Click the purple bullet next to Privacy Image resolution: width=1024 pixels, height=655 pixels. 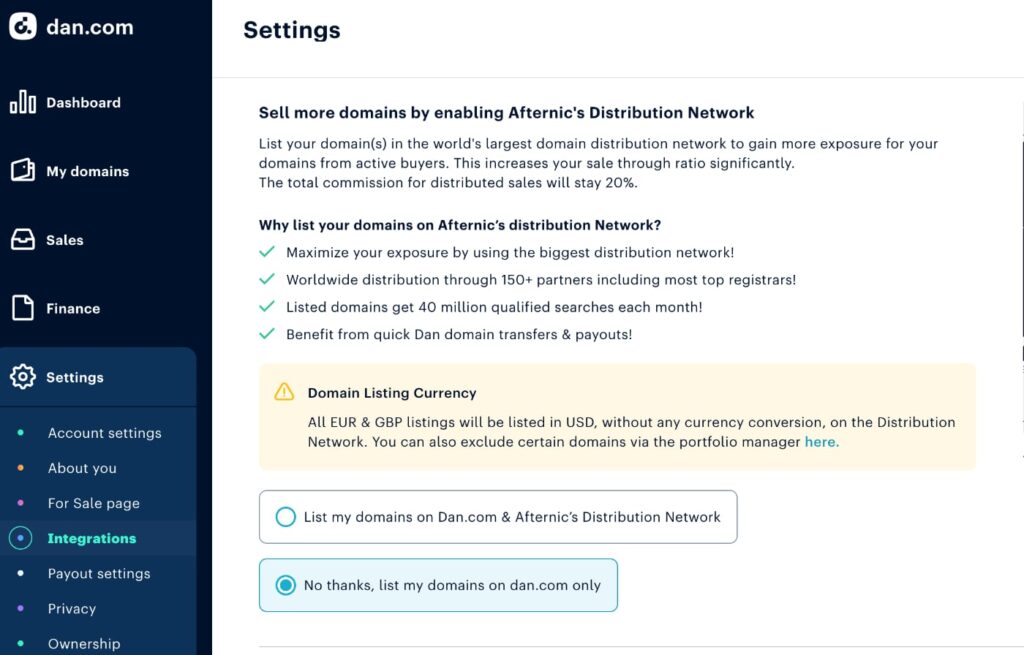tap(21, 609)
